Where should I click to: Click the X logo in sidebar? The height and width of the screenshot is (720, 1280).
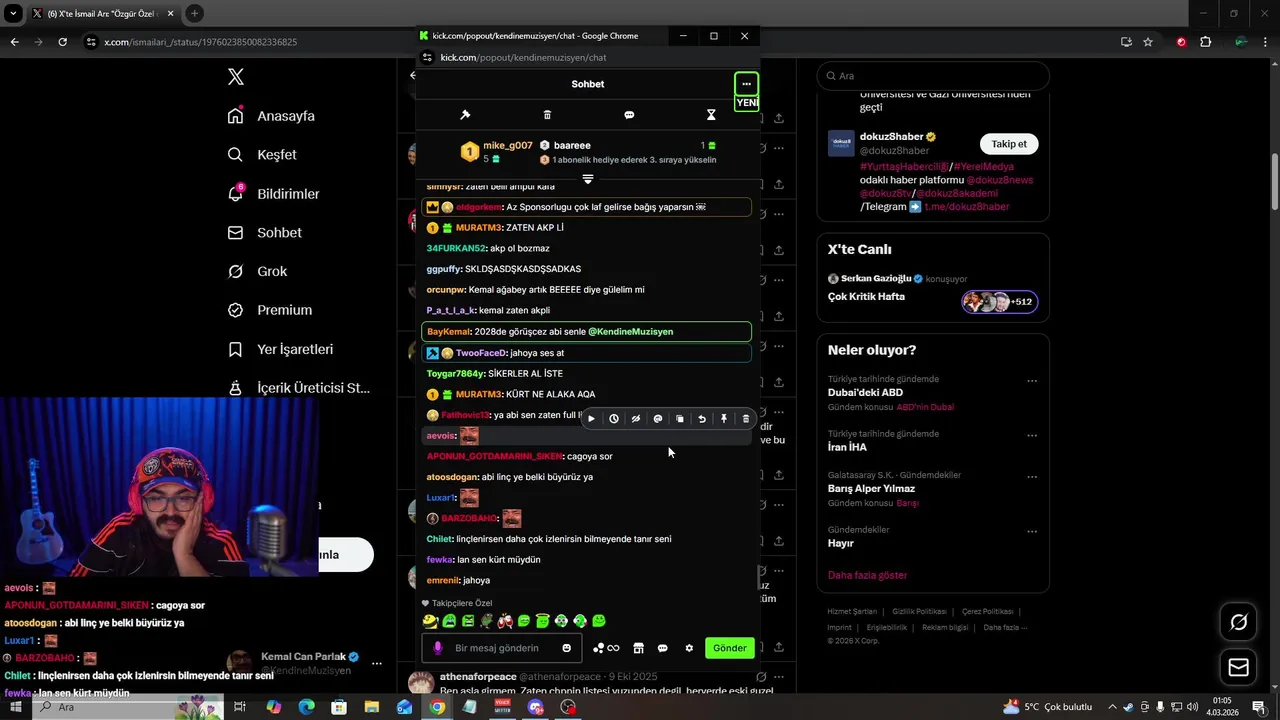click(236, 77)
